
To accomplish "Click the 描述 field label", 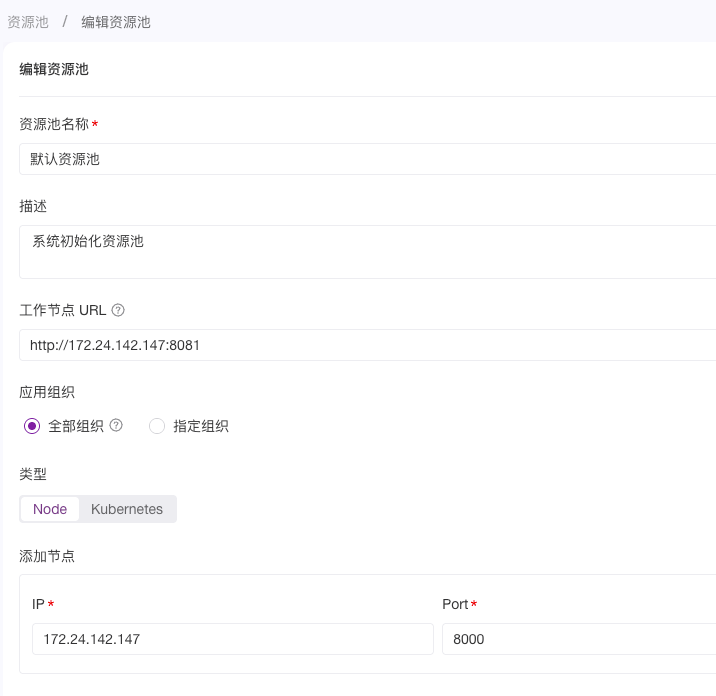I will point(33,206).
